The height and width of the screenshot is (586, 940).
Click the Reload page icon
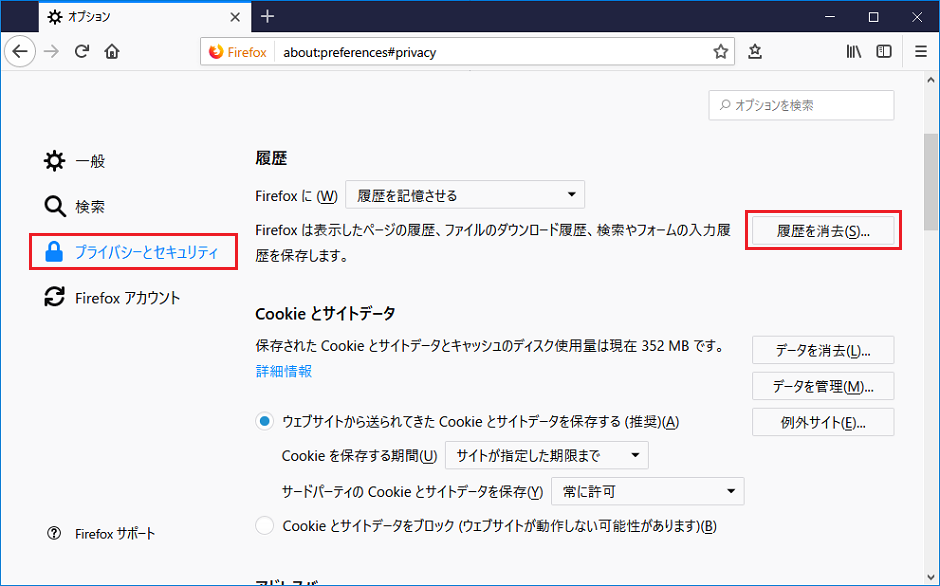pyautogui.click(x=82, y=52)
